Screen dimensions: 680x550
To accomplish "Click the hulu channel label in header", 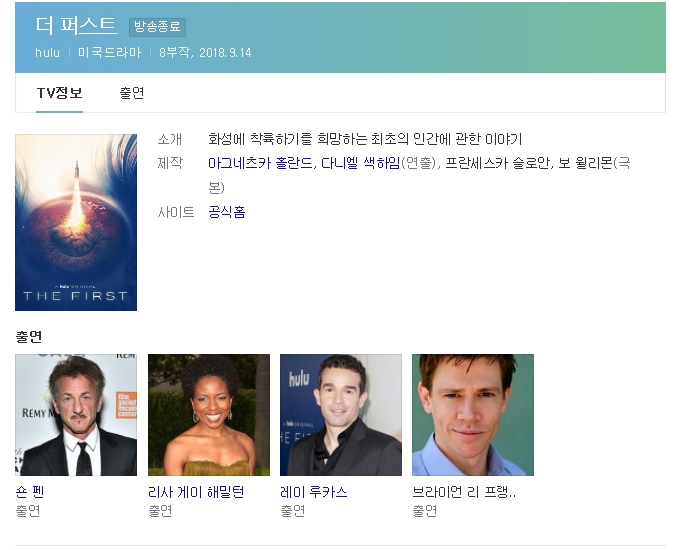I will tap(47, 53).
